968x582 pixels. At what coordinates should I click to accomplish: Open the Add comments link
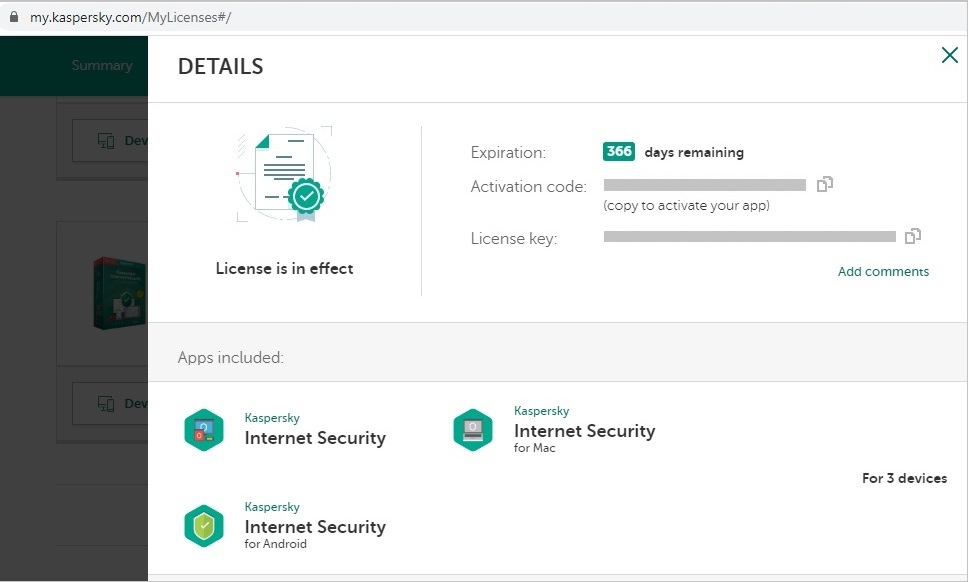[x=883, y=271]
